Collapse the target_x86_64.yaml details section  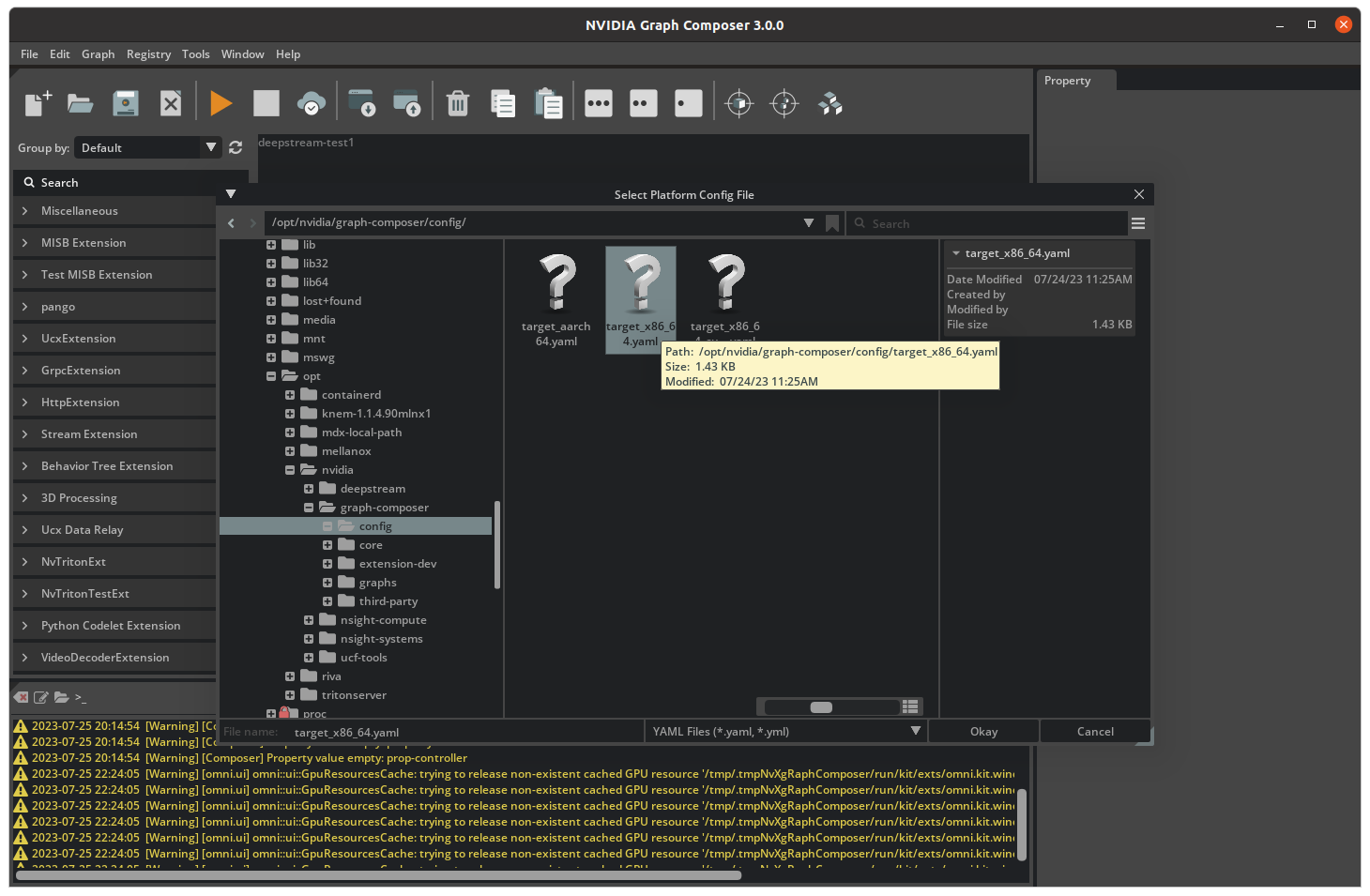click(x=956, y=253)
